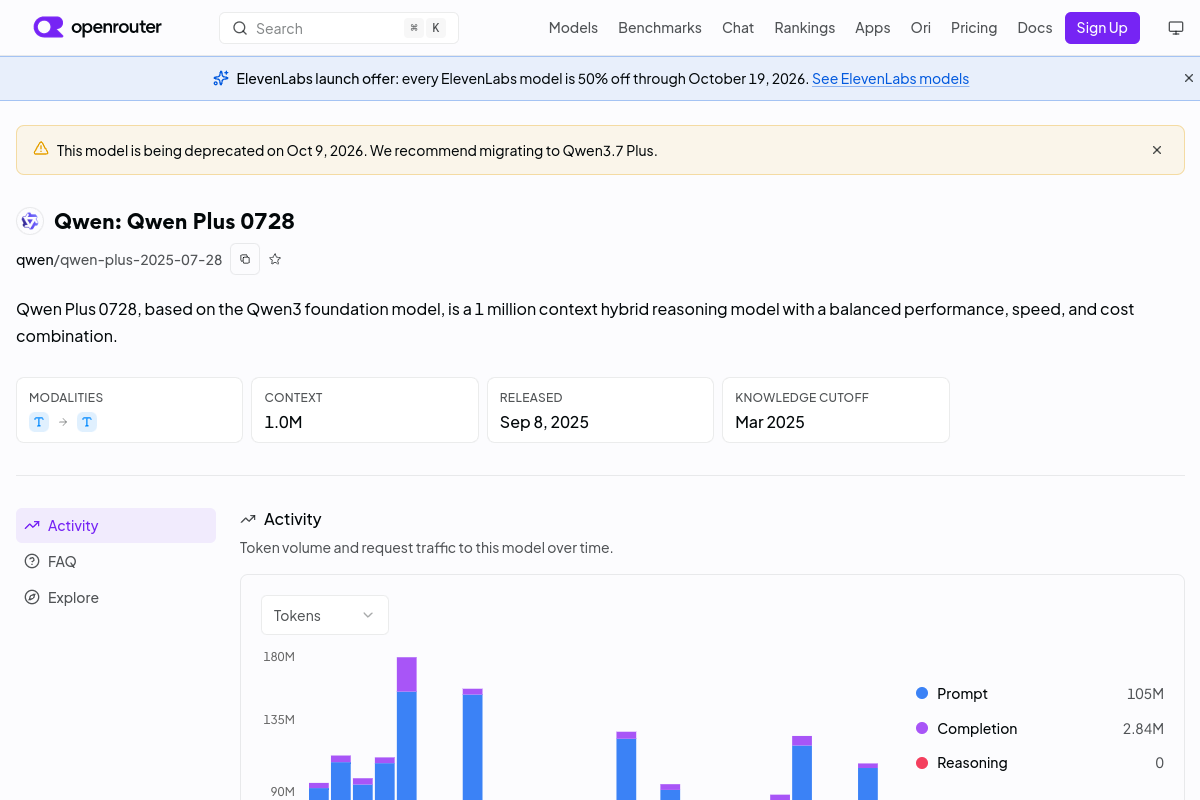Go to the Pricing page
Viewport: 1200px width, 800px height.
tap(974, 28)
